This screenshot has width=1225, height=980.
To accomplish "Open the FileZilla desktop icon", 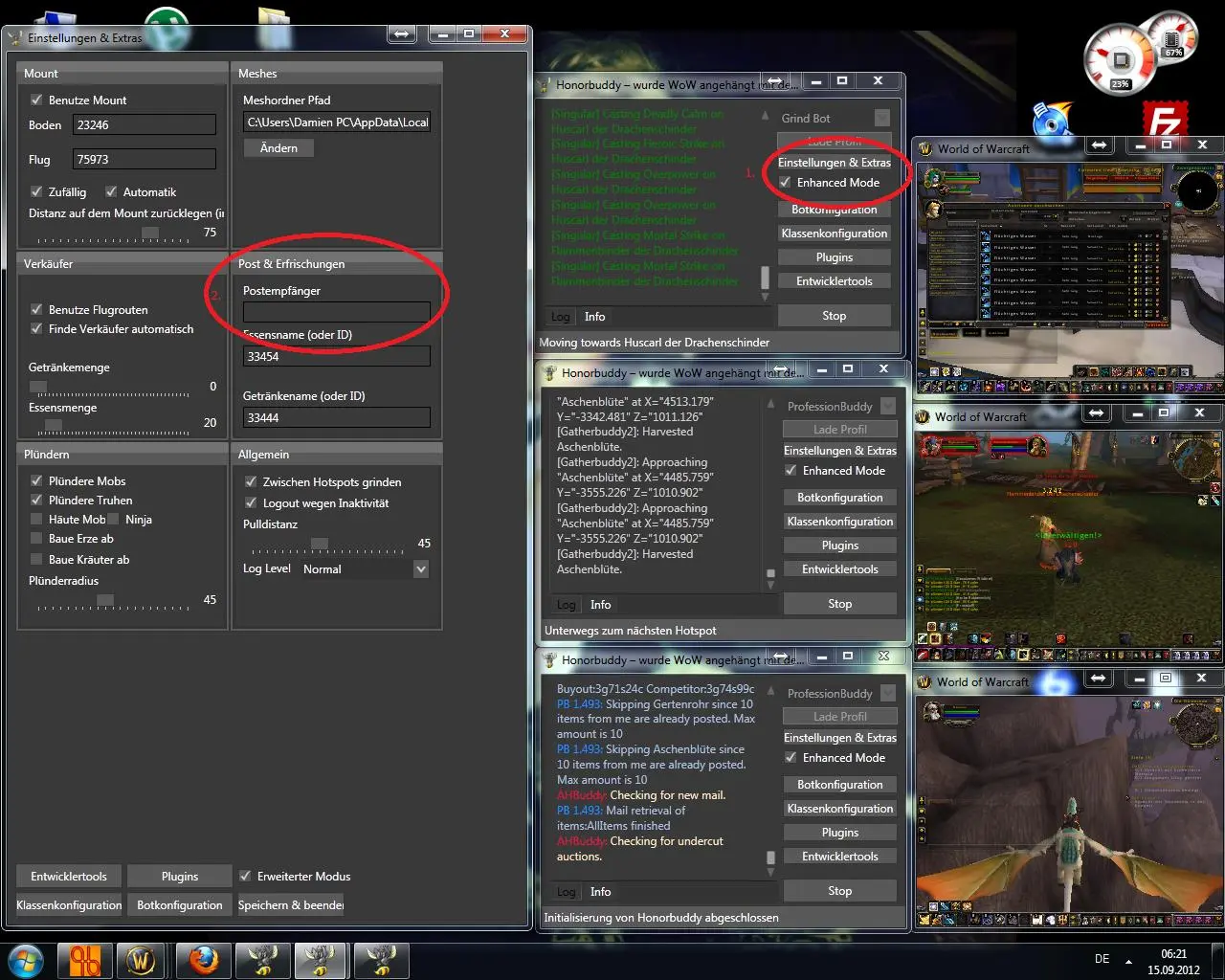I will pos(1164,121).
